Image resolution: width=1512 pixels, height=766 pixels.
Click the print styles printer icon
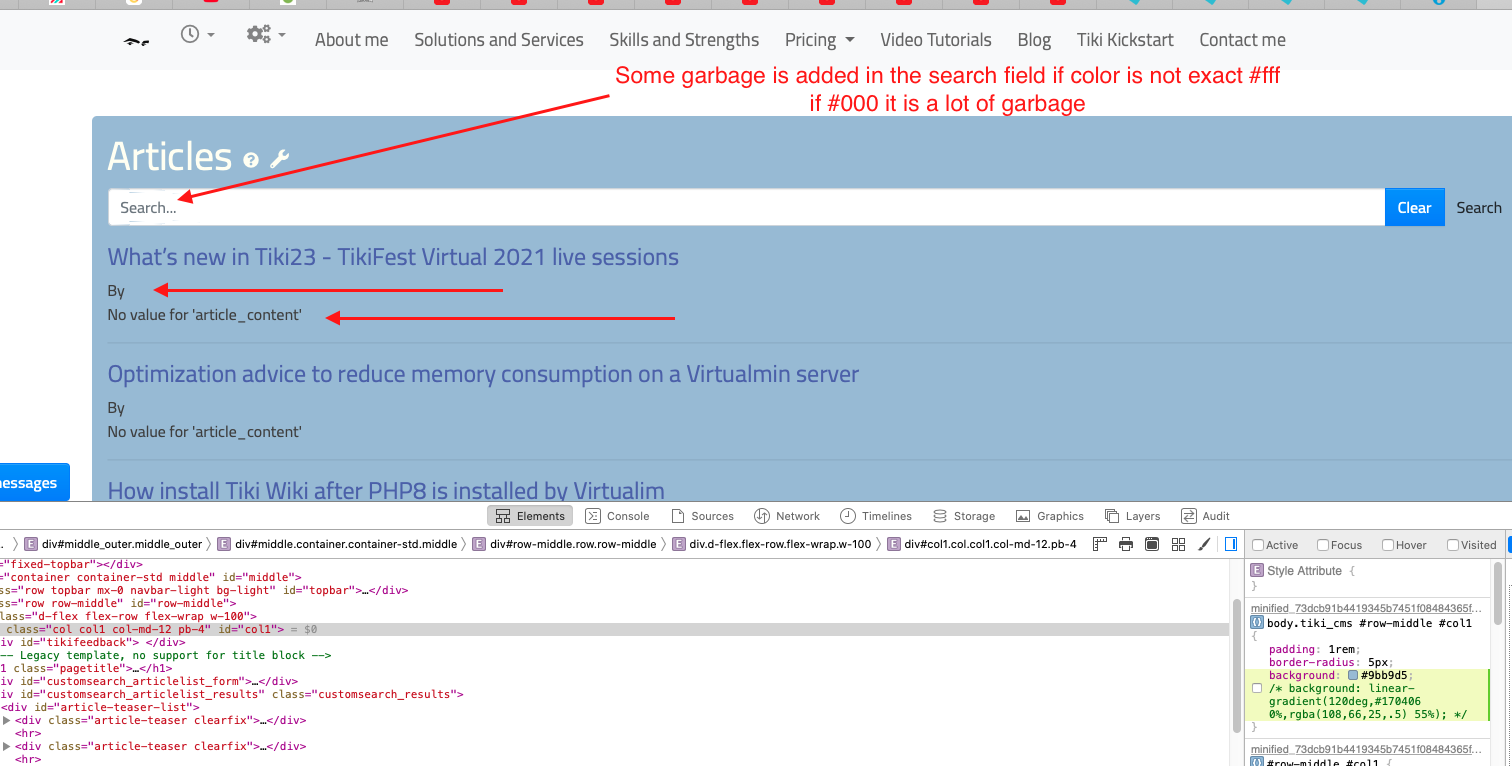pyautogui.click(x=1126, y=544)
